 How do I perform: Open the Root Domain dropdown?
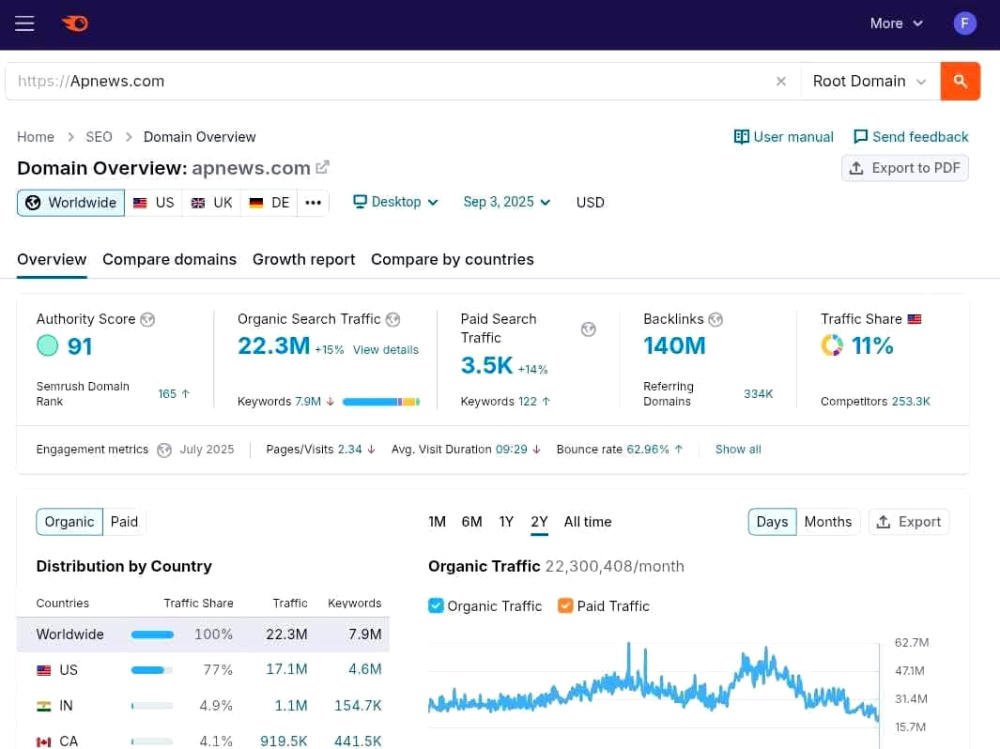870,81
